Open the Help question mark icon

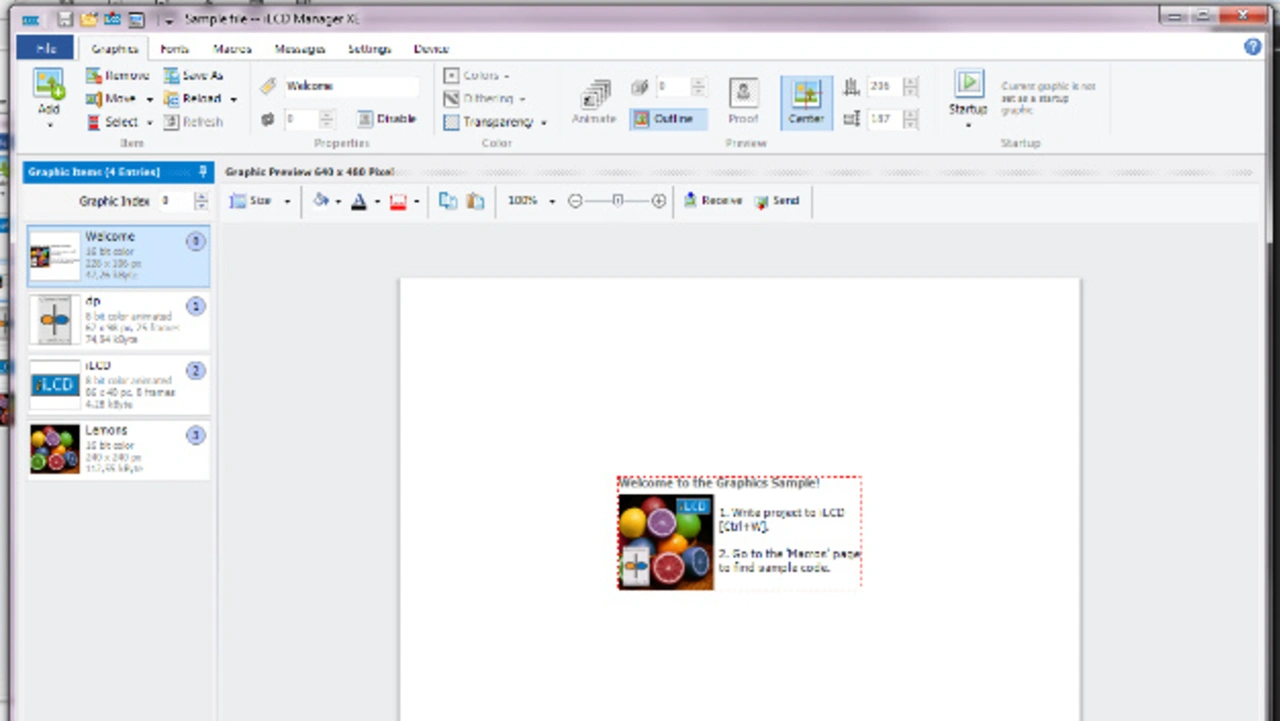(x=1252, y=47)
